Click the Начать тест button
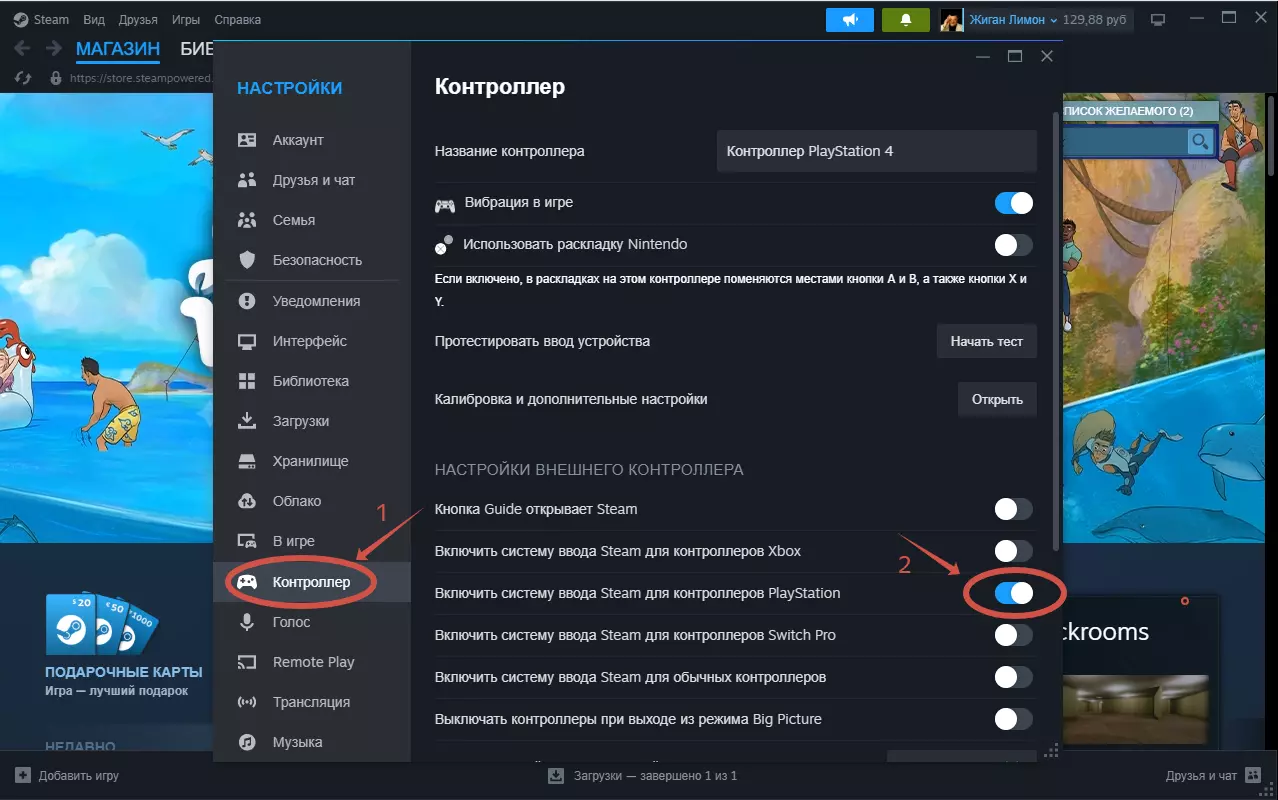Screen dimensions: 1278x800 pos(987,341)
